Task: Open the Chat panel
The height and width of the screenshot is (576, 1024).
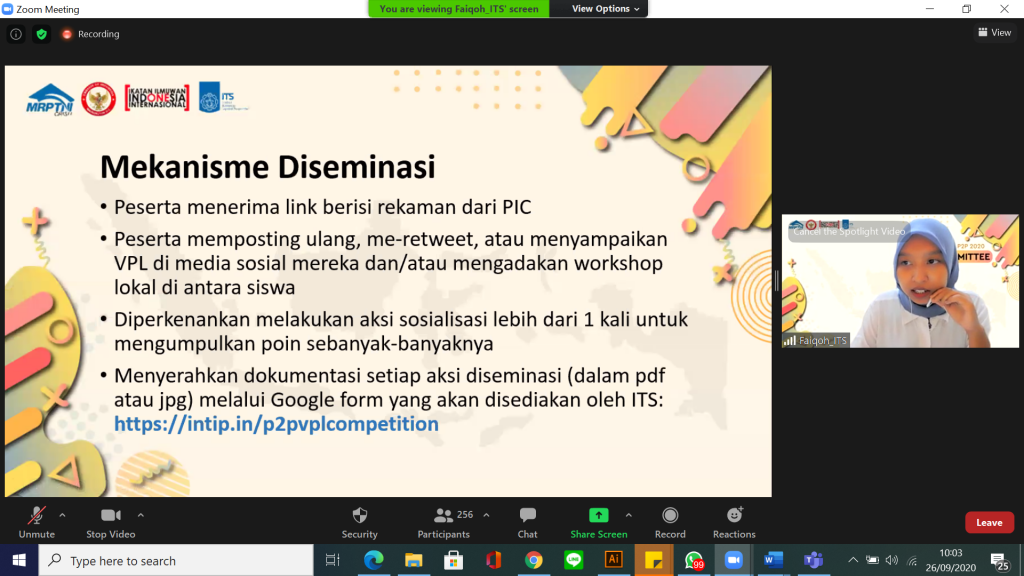Action: coord(527,516)
